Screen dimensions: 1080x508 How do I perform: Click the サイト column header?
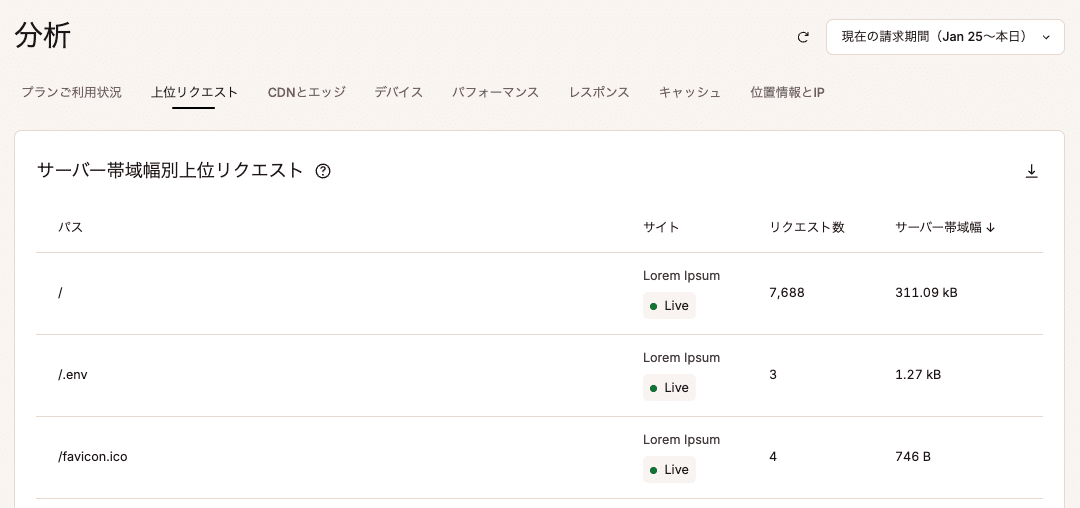661,227
